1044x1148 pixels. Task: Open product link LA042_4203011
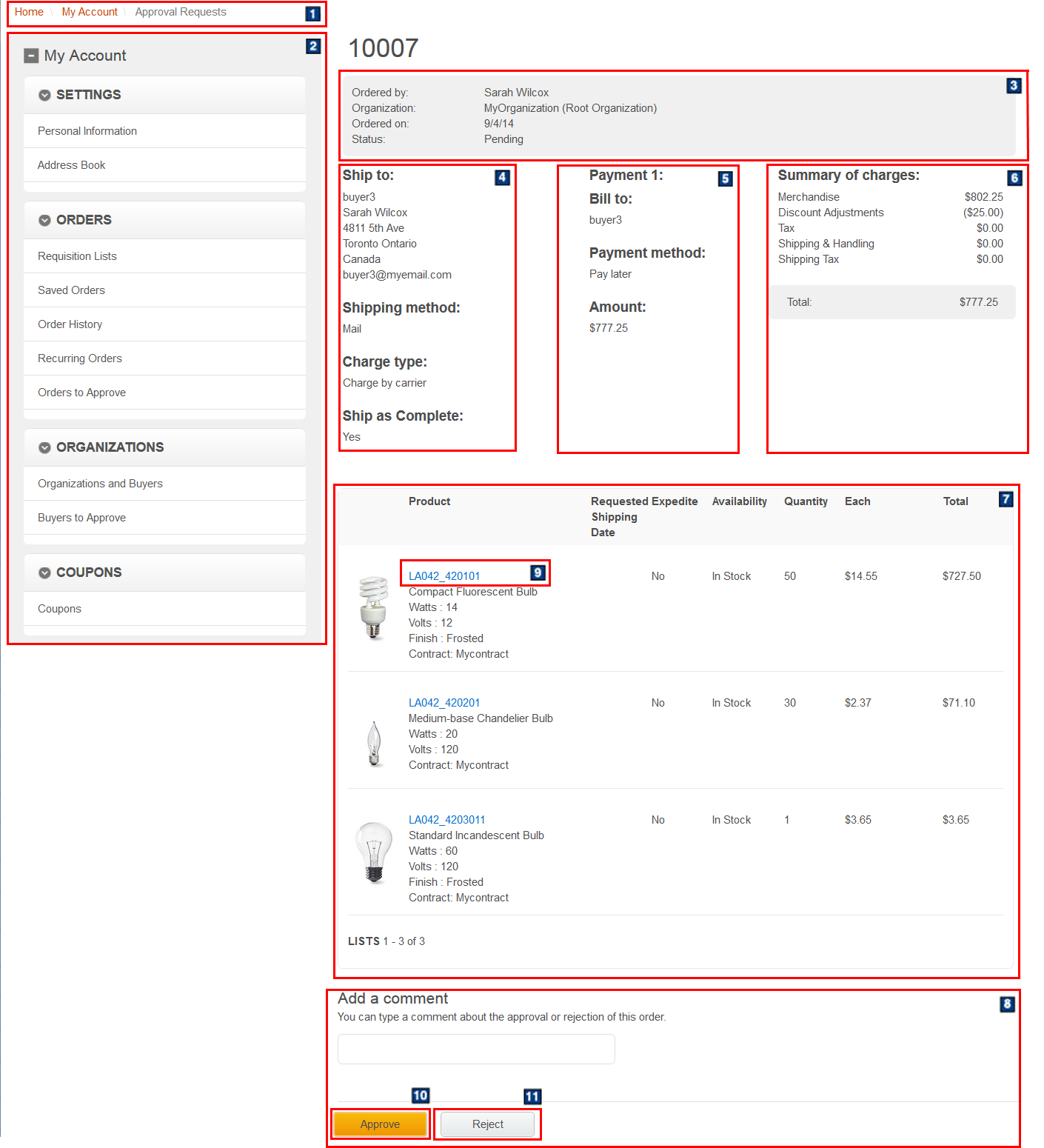pyautogui.click(x=446, y=819)
